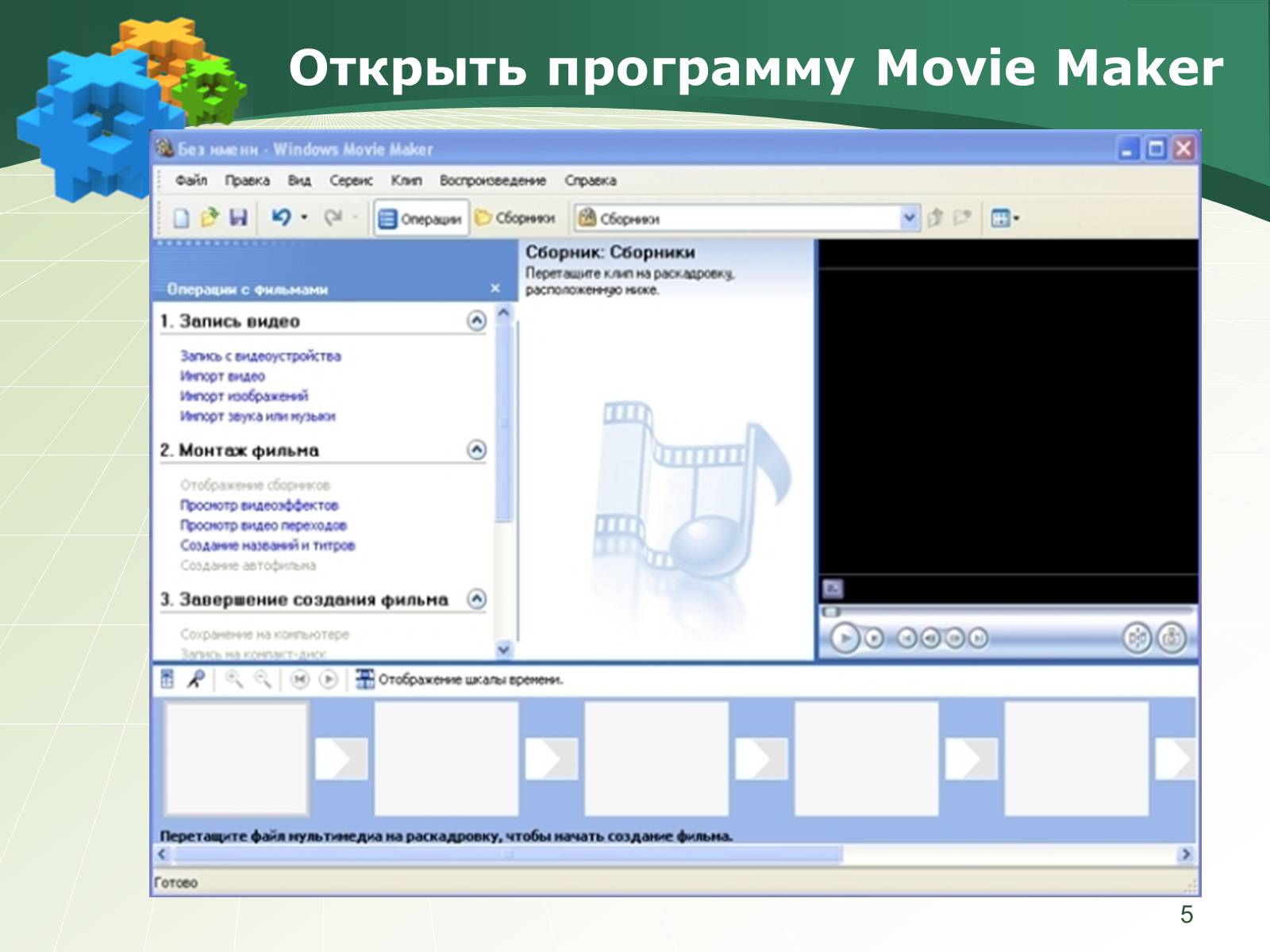
Task: Toggle the Сборники collections pane button
Action: pos(515,218)
